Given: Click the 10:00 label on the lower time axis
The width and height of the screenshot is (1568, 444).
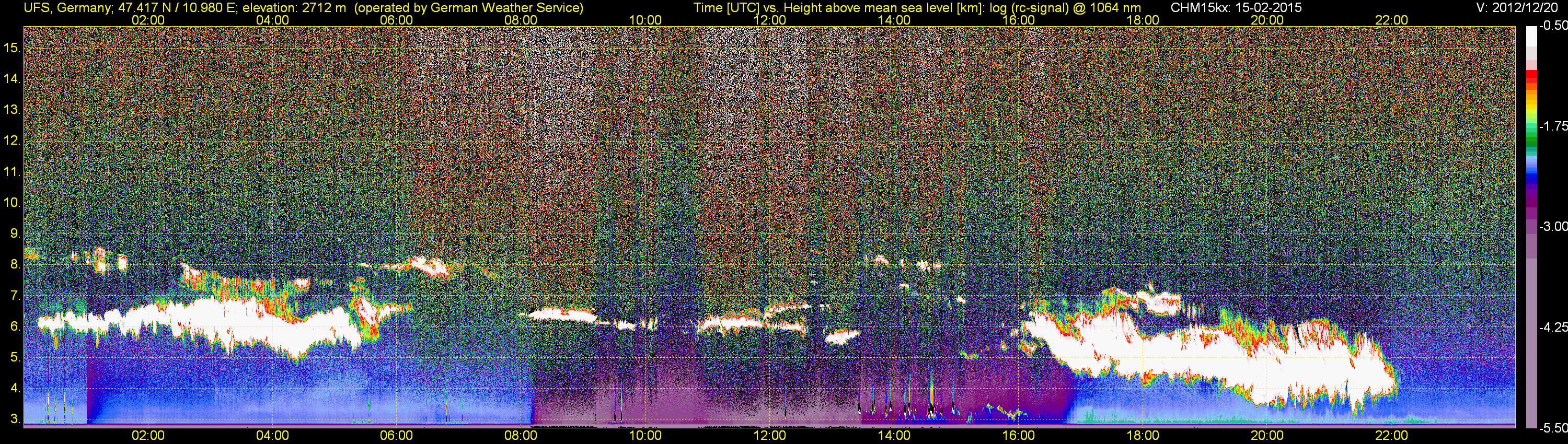Looking at the screenshot, I should click(645, 436).
